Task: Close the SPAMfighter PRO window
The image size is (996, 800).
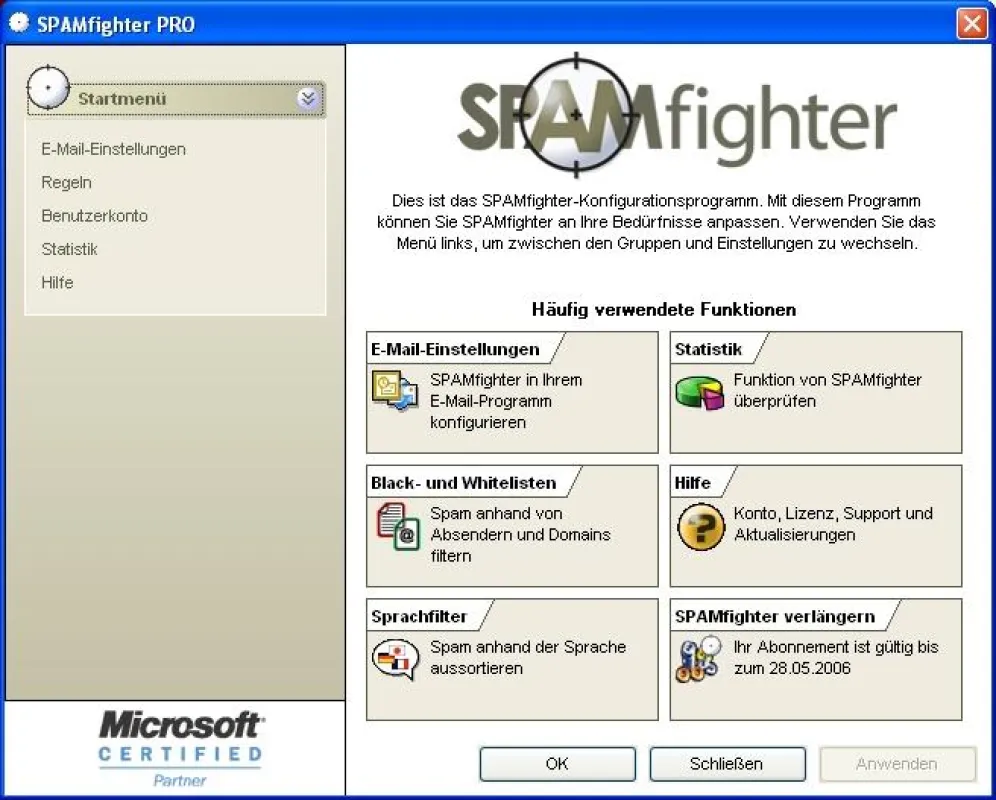Action: point(972,24)
